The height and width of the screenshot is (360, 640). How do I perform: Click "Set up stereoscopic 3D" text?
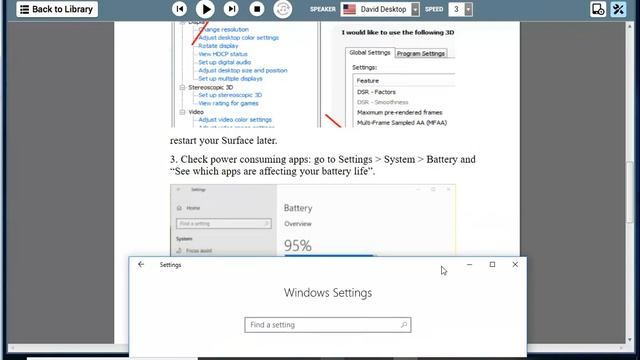230,95
